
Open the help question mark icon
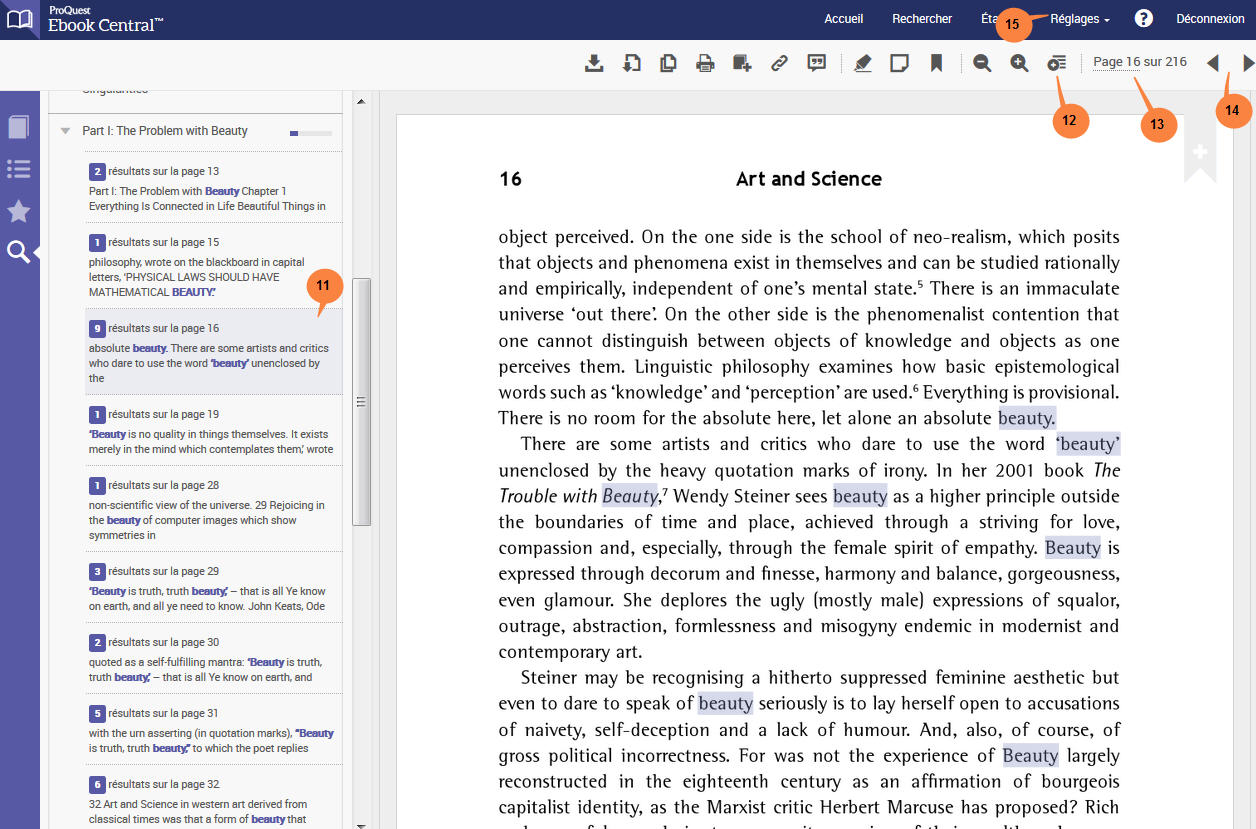pos(1144,18)
